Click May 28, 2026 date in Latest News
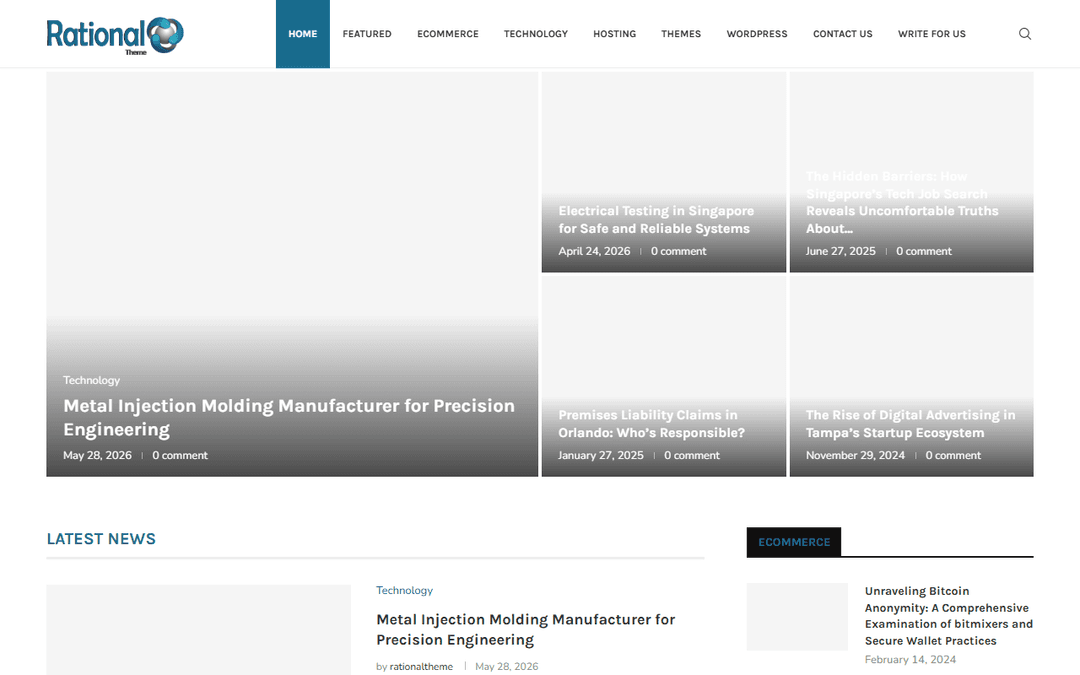Screen dimensions: 1080x675 506,666
